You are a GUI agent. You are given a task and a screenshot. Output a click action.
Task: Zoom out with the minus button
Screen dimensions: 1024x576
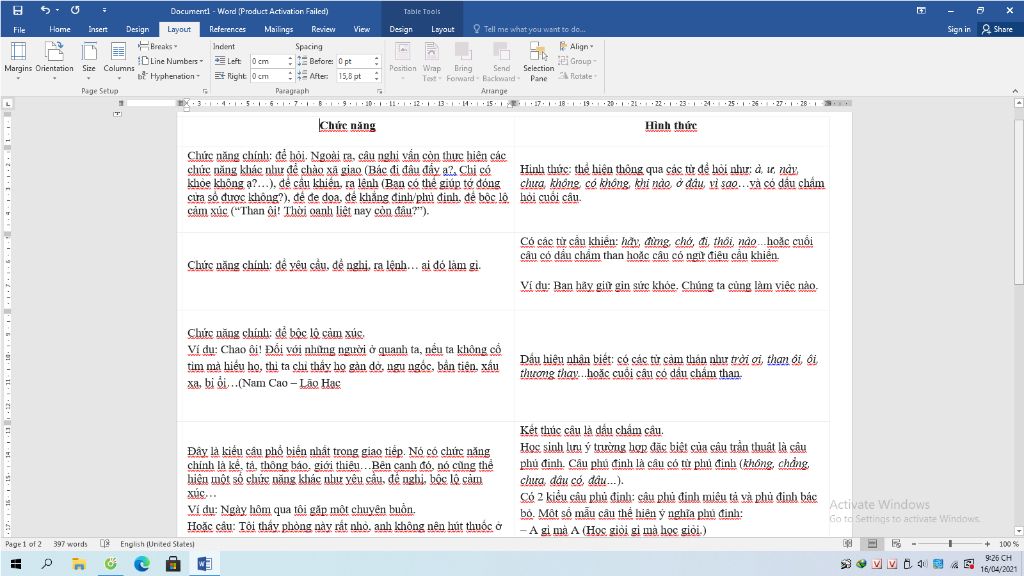tap(914, 544)
